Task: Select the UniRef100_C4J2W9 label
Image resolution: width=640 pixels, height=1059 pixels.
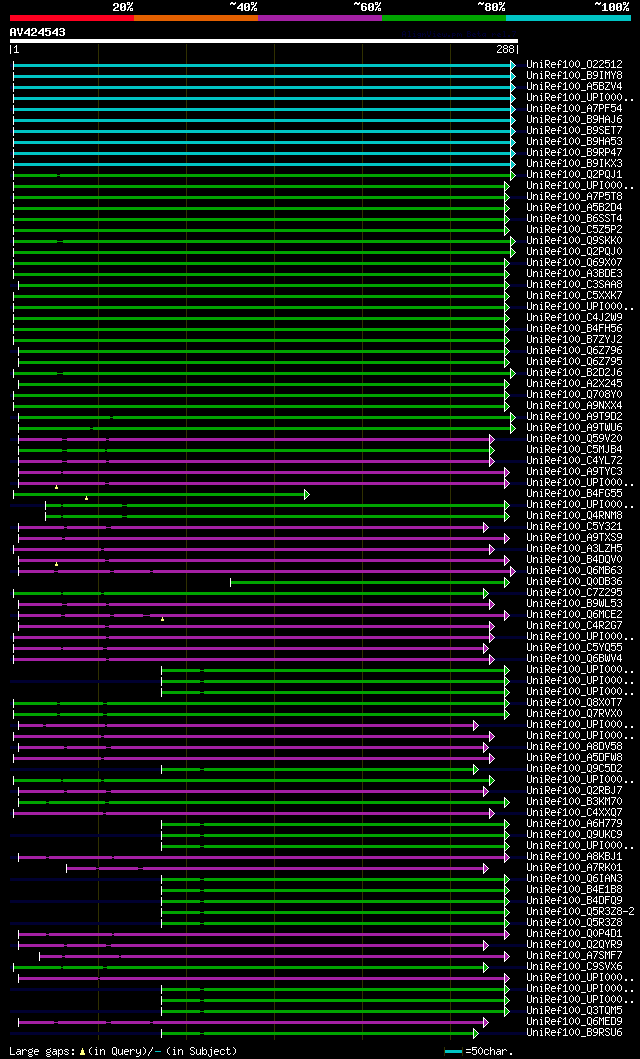Action: pyautogui.click(x=575, y=317)
